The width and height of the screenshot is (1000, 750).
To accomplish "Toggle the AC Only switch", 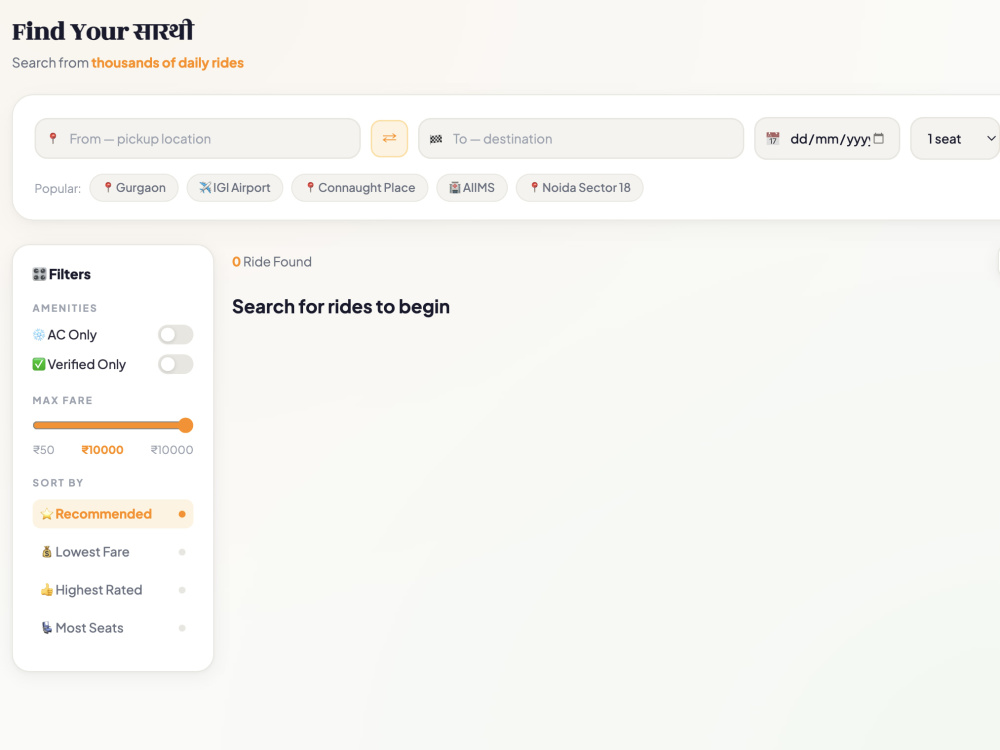I will point(175,335).
